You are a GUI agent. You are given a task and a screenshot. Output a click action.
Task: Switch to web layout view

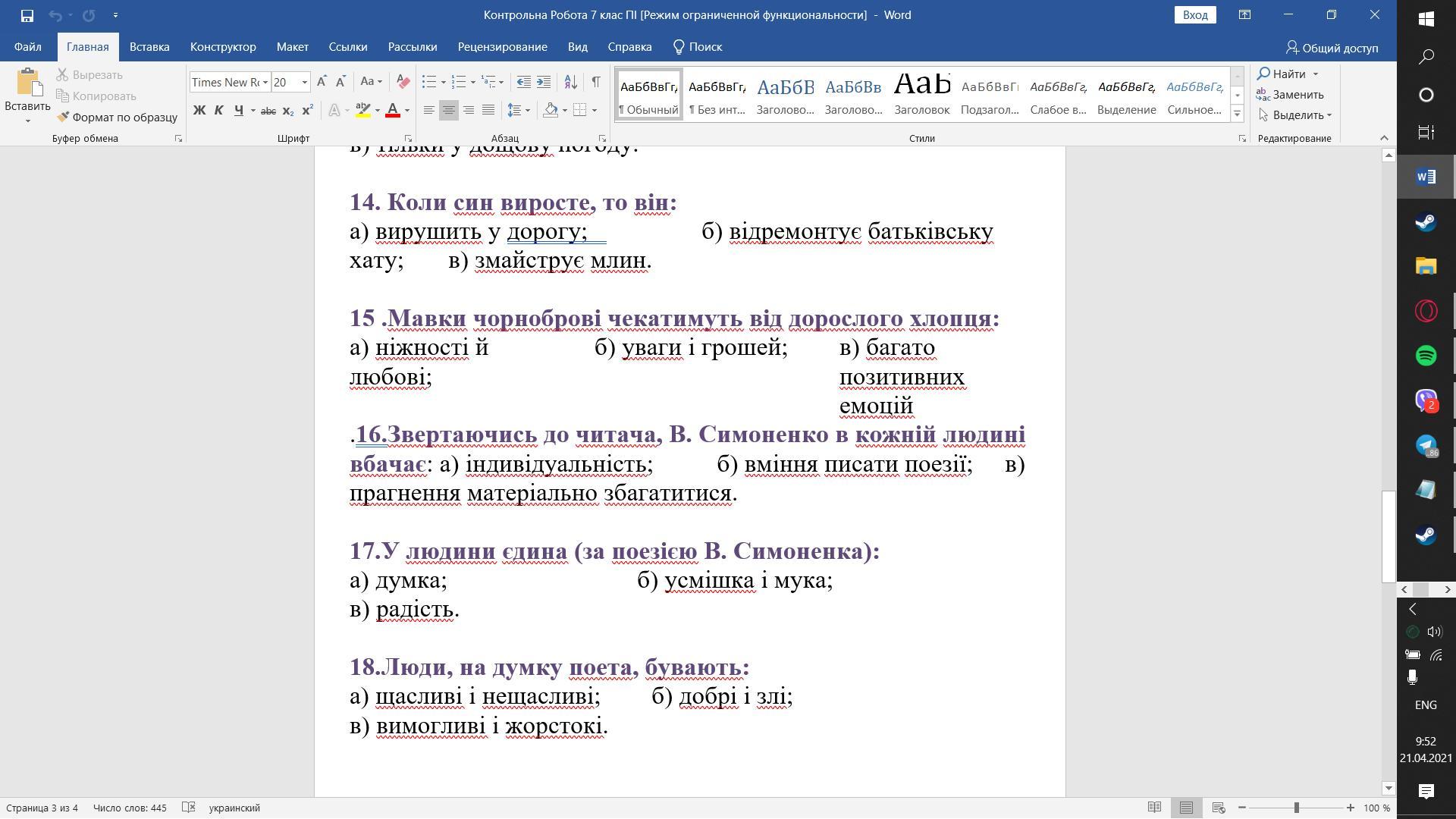[1219, 808]
